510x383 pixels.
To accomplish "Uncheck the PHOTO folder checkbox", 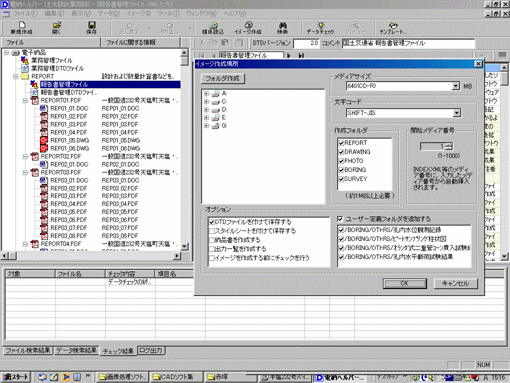I will point(341,161).
